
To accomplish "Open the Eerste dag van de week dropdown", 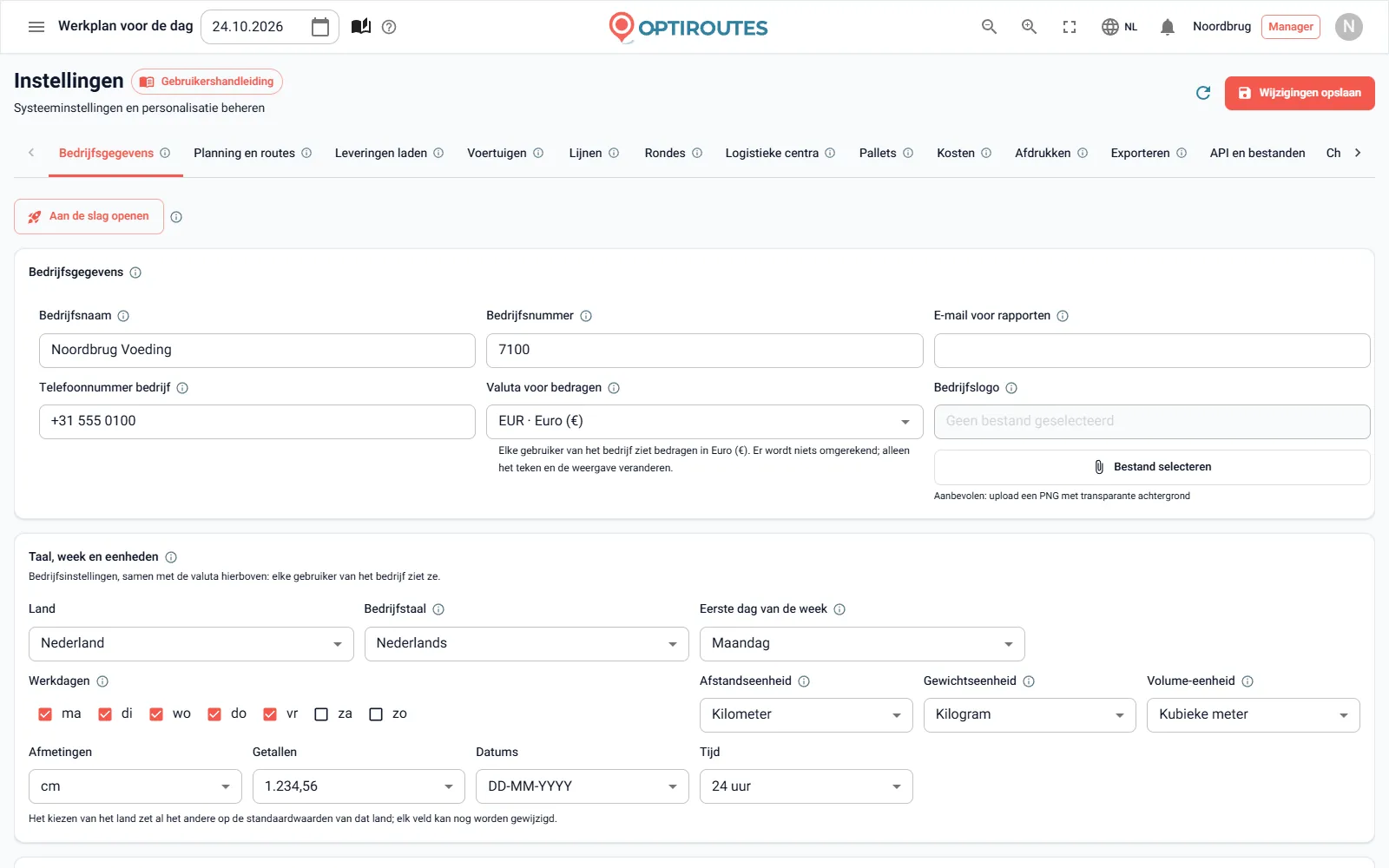I will (x=862, y=644).
